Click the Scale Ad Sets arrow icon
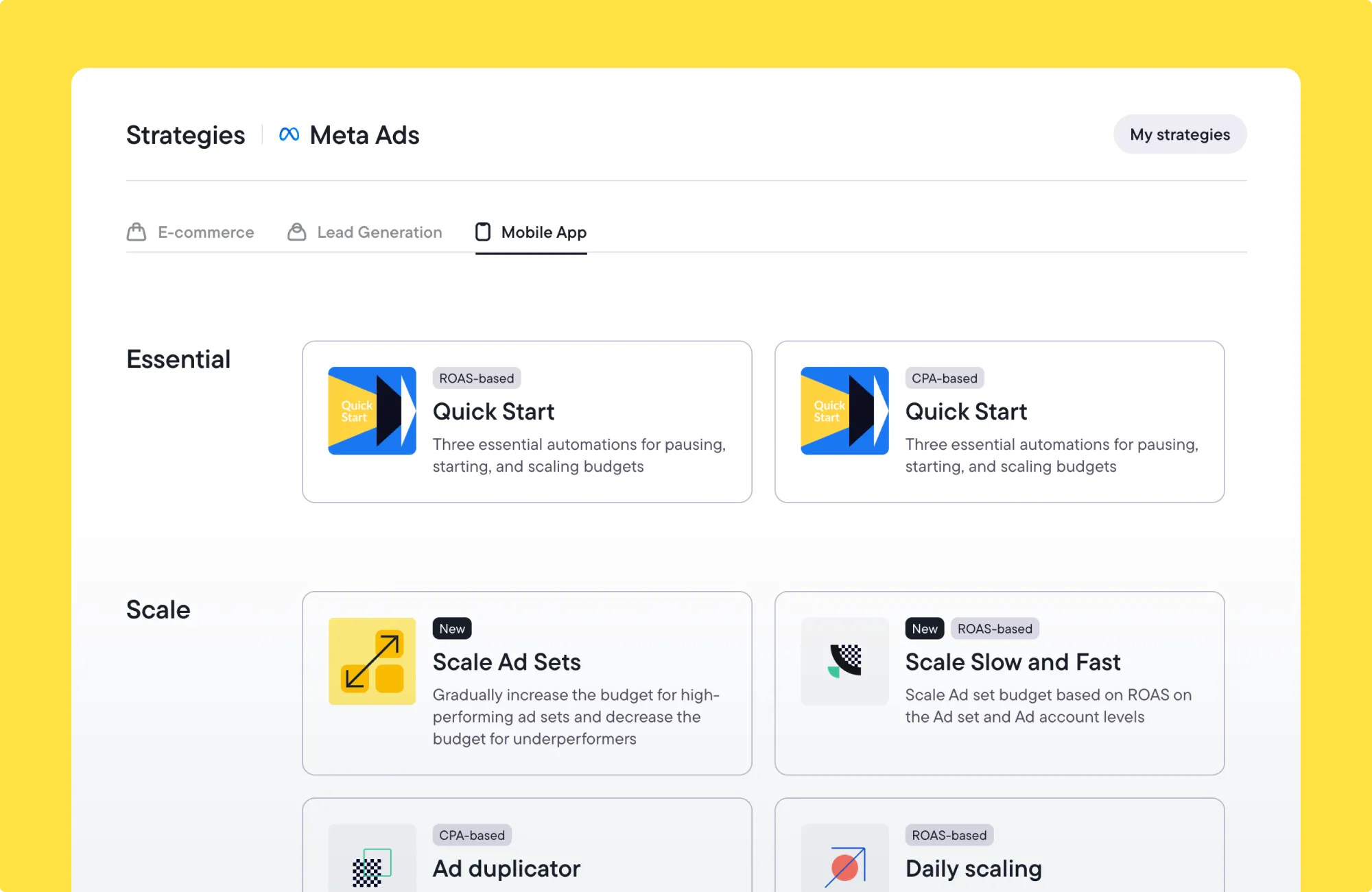Image resolution: width=1372 pixels, height=892 pixels. (x=372, y=661)
